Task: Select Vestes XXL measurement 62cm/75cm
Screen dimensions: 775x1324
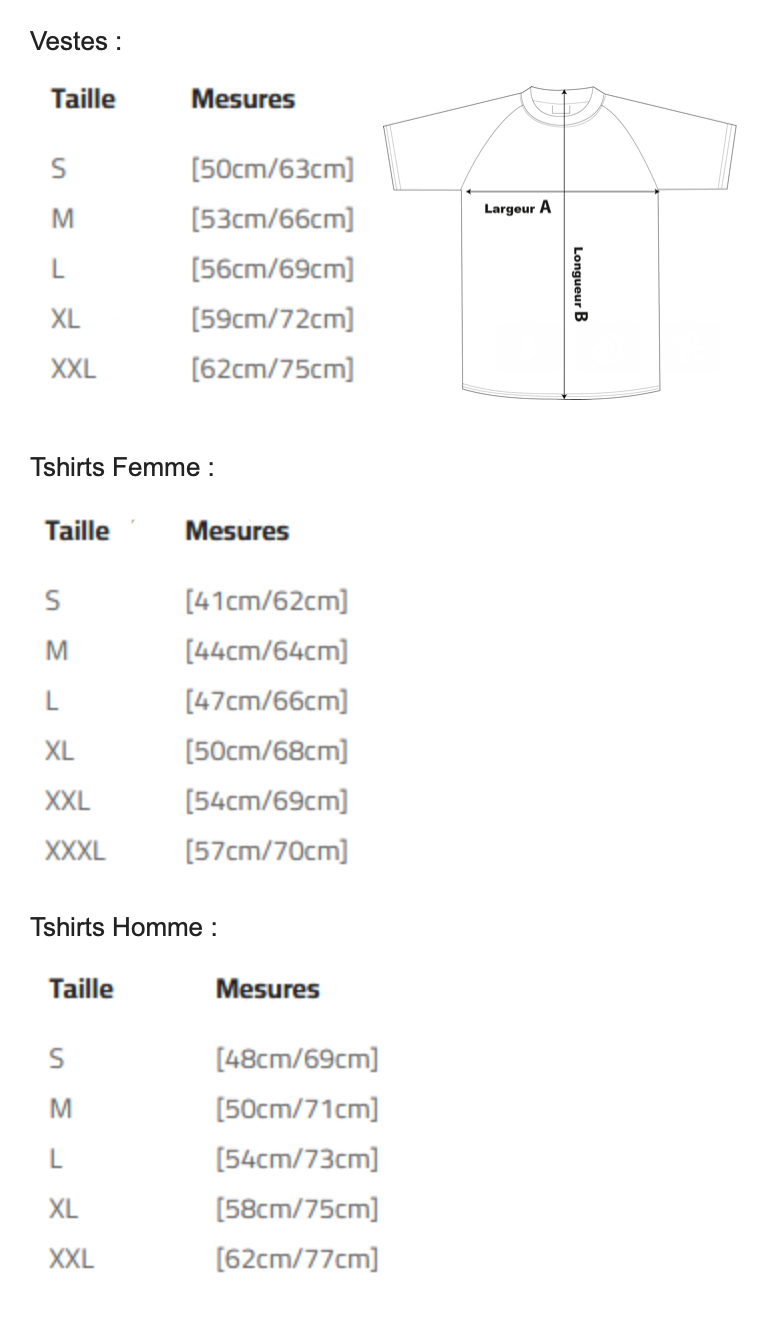Action: click(x=273, y=369)
